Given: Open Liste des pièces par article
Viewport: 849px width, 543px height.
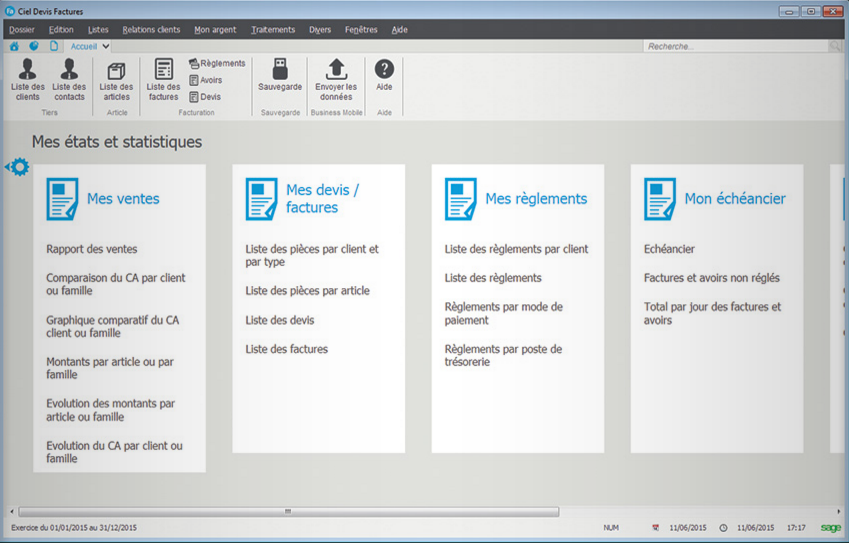Looking at the screenshot, I should pos(308,291).
